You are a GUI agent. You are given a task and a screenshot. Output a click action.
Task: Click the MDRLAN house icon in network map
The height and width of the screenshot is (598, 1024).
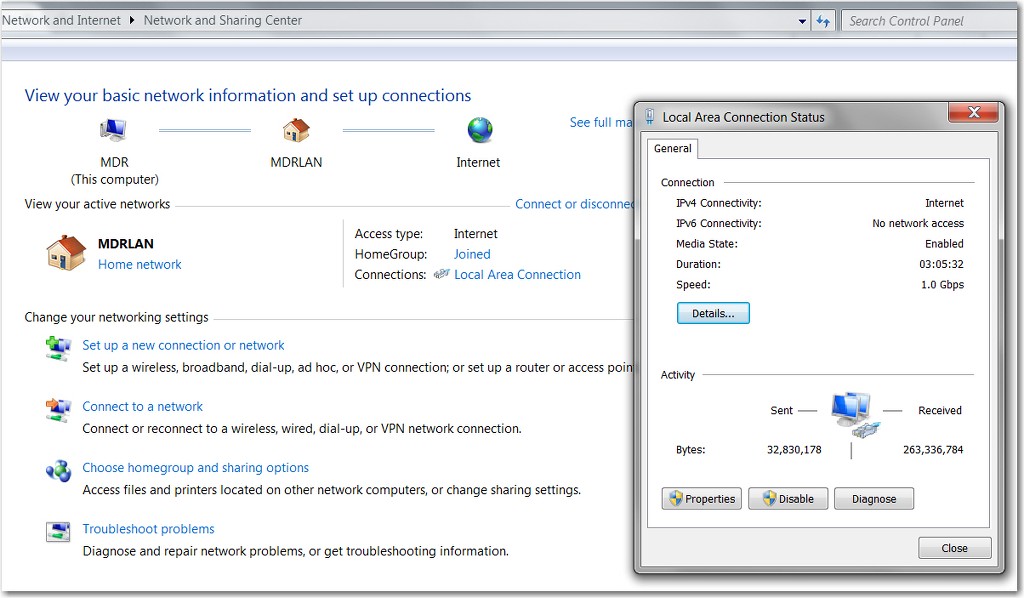[296, 130]
